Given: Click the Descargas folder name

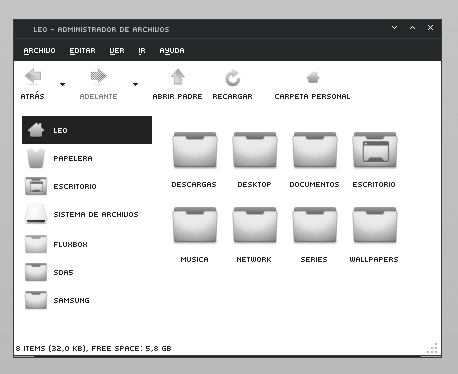Looking at the screenshot, I should [x=194, y=184].
